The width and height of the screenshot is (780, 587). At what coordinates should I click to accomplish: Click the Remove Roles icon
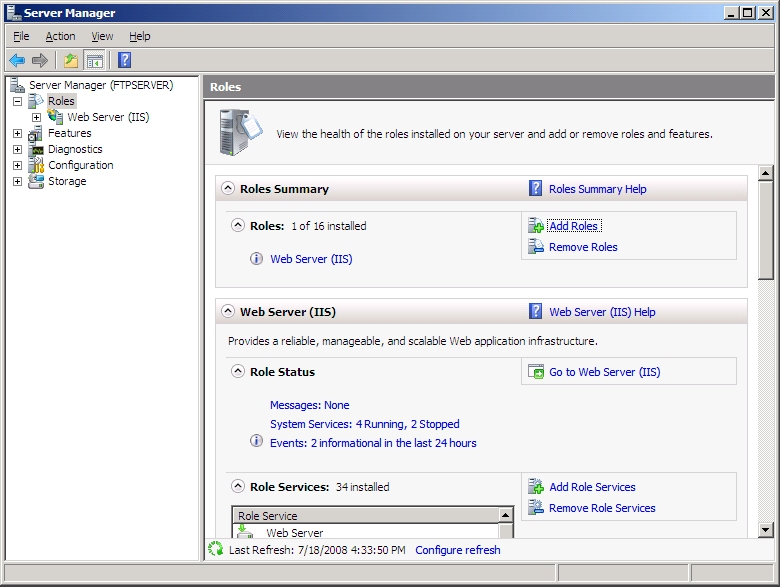point(536,247)
